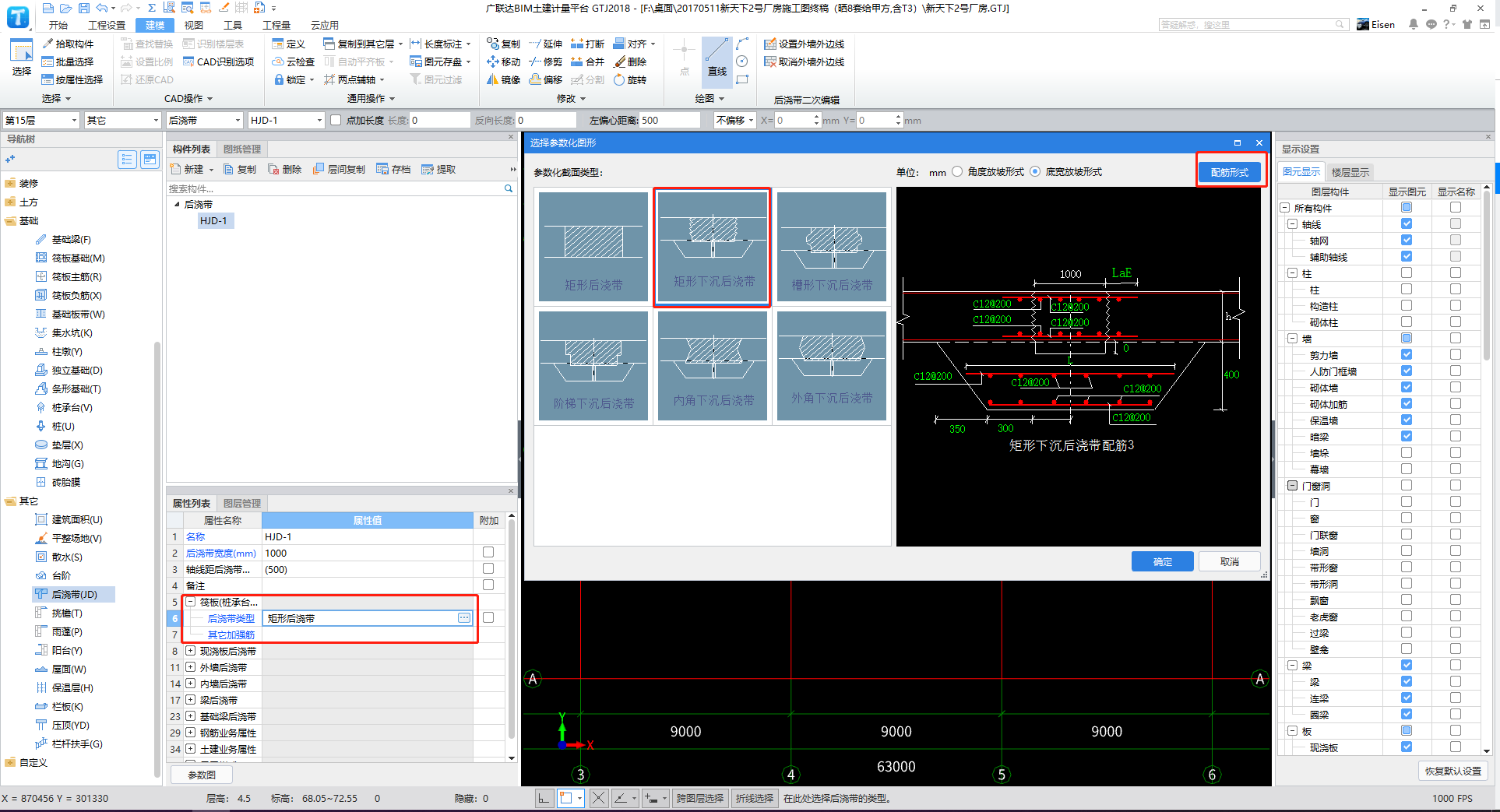This screenshot has height=812, width=1500.
Task: Click 存档 in component list toolbar
Action: [x=393, y=170]
